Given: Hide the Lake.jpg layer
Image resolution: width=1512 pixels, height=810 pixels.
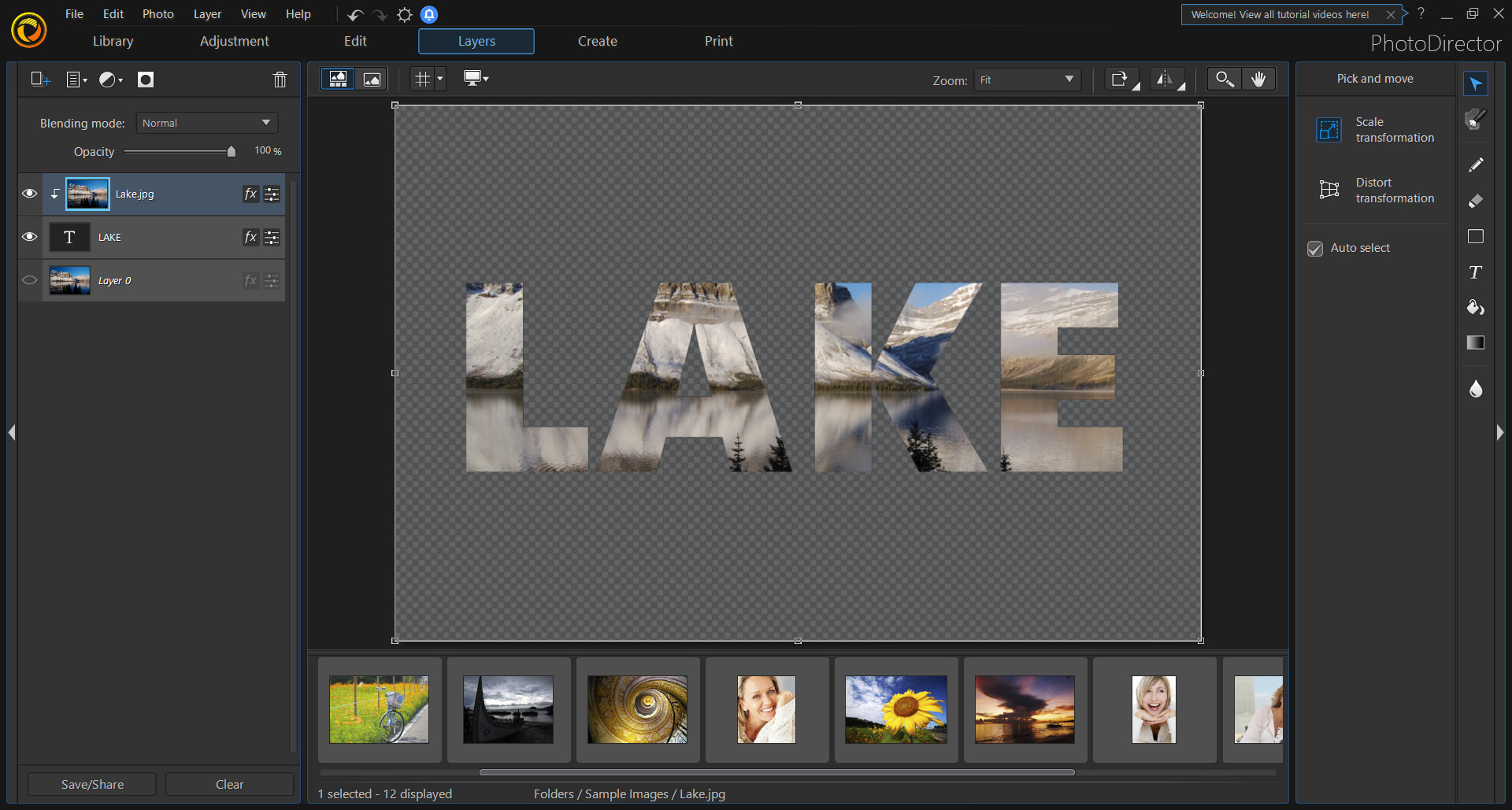Looking at the screenshot, I should pos(29,194).
